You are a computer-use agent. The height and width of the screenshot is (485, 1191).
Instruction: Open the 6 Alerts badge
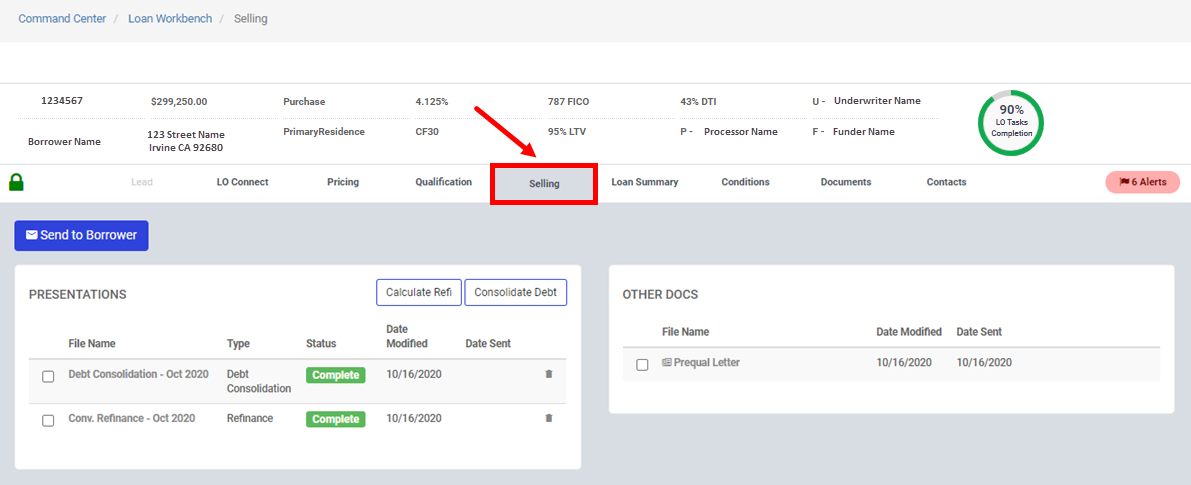click(1142, 182)
